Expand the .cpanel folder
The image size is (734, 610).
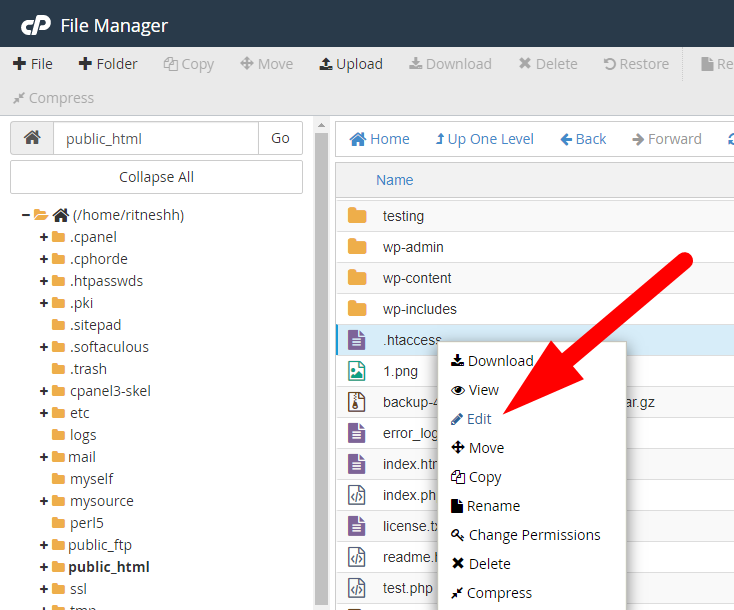click(44, 237)
